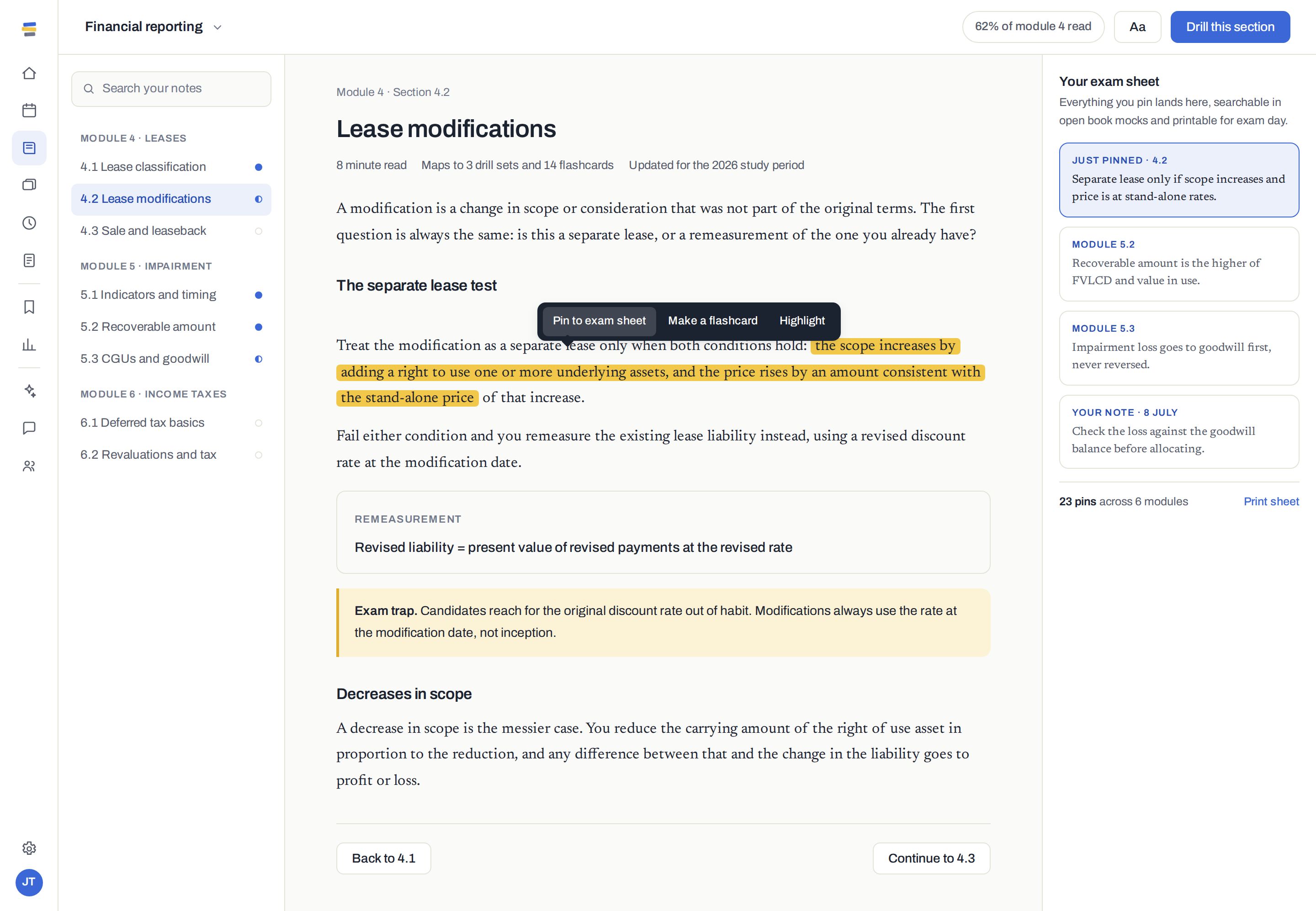Viewport: 1316px width, 911px height.
Task: Select 4.2 Lease modifications section
Action: [171, 199]
